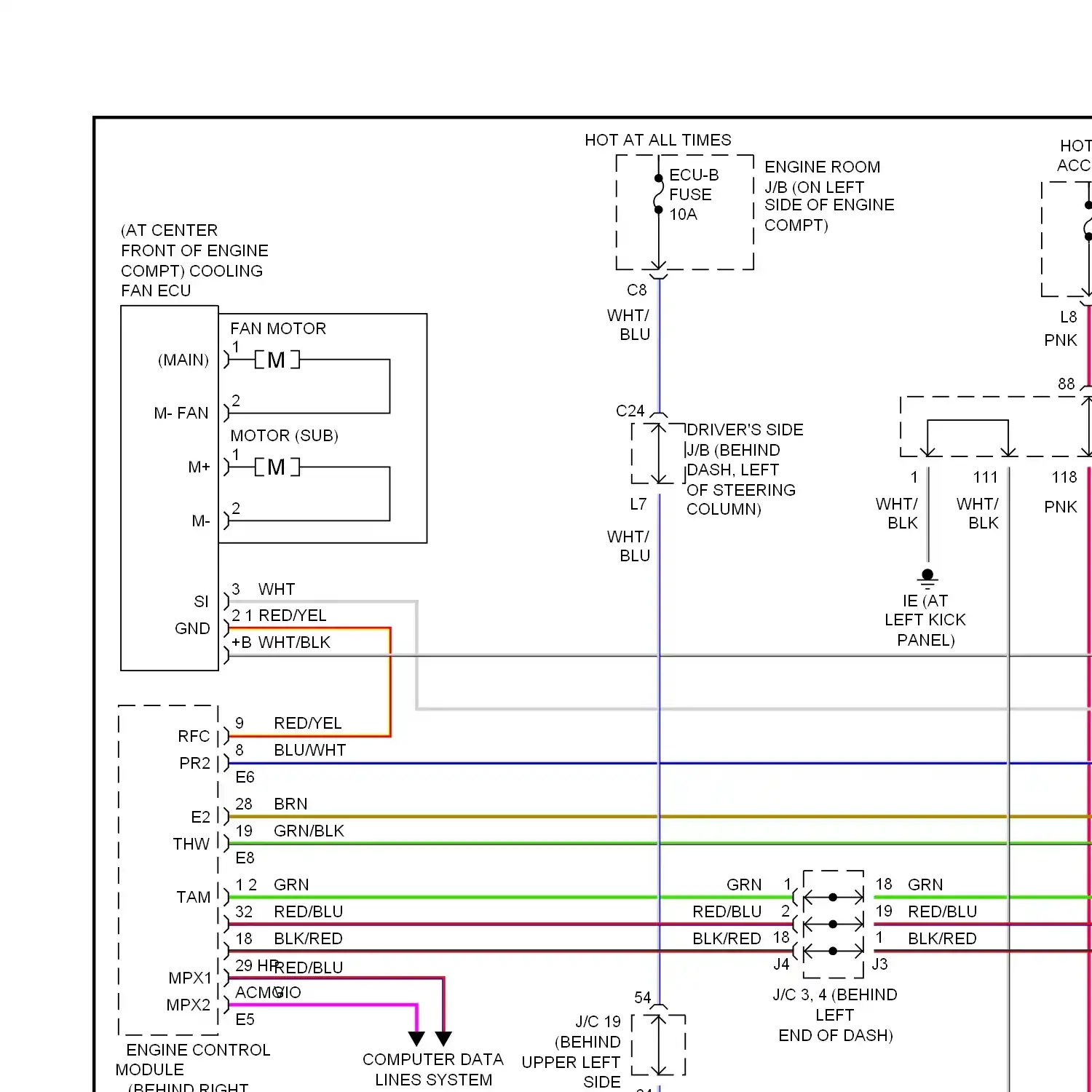Click the double arrow inside Driver's Side J/B
The image size is (1092, 1092).
point(659,453)
